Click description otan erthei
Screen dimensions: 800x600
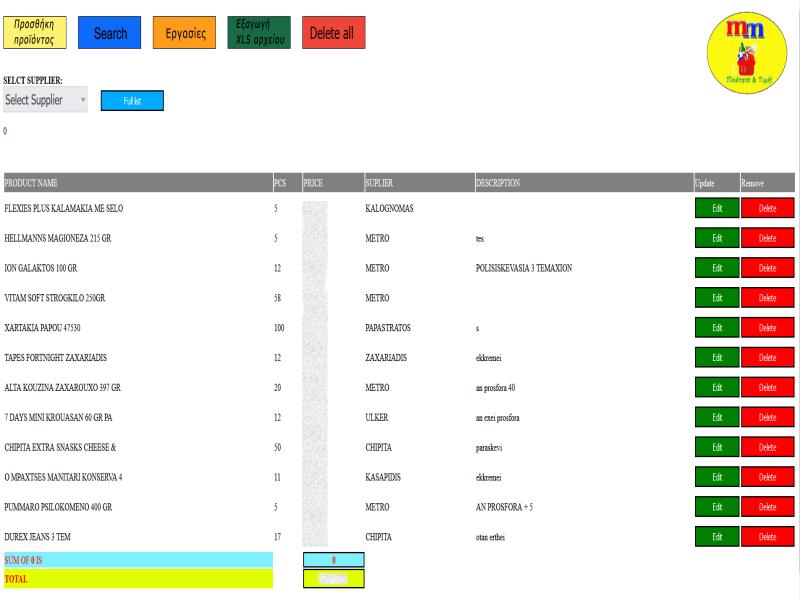[x=490, y=537]
